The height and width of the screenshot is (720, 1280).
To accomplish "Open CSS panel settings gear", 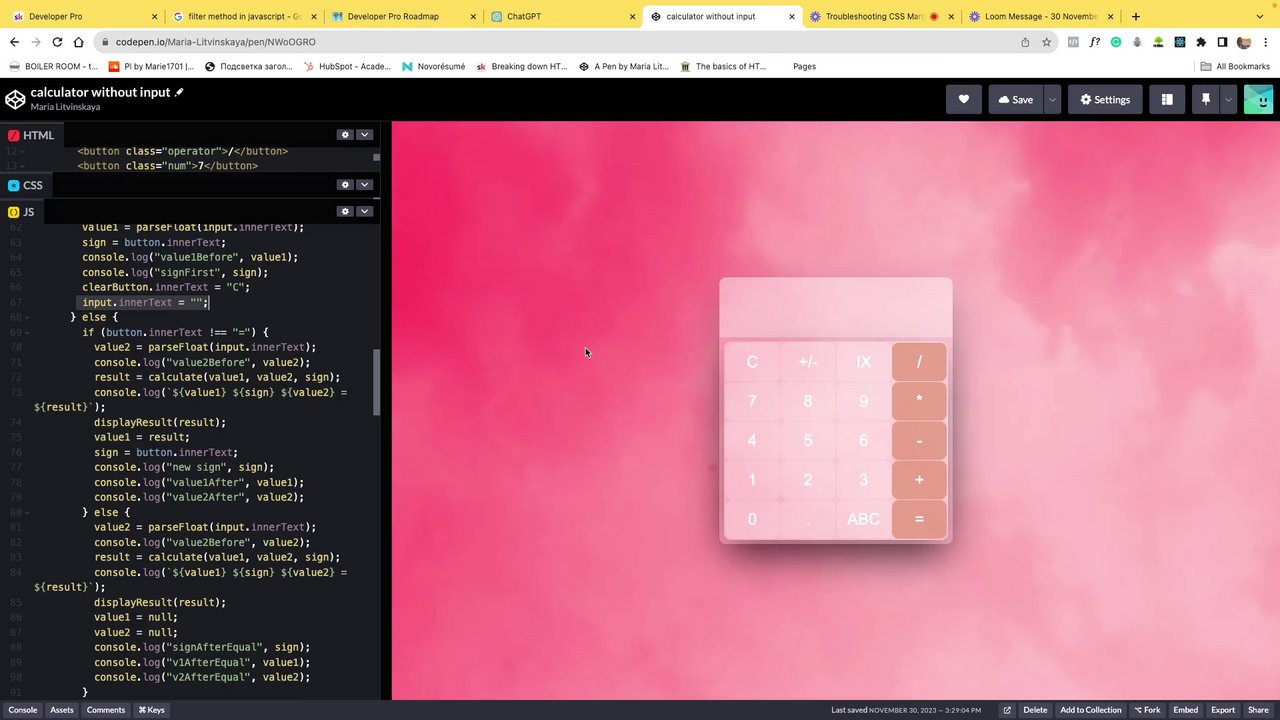I will [x=345, y=185].
